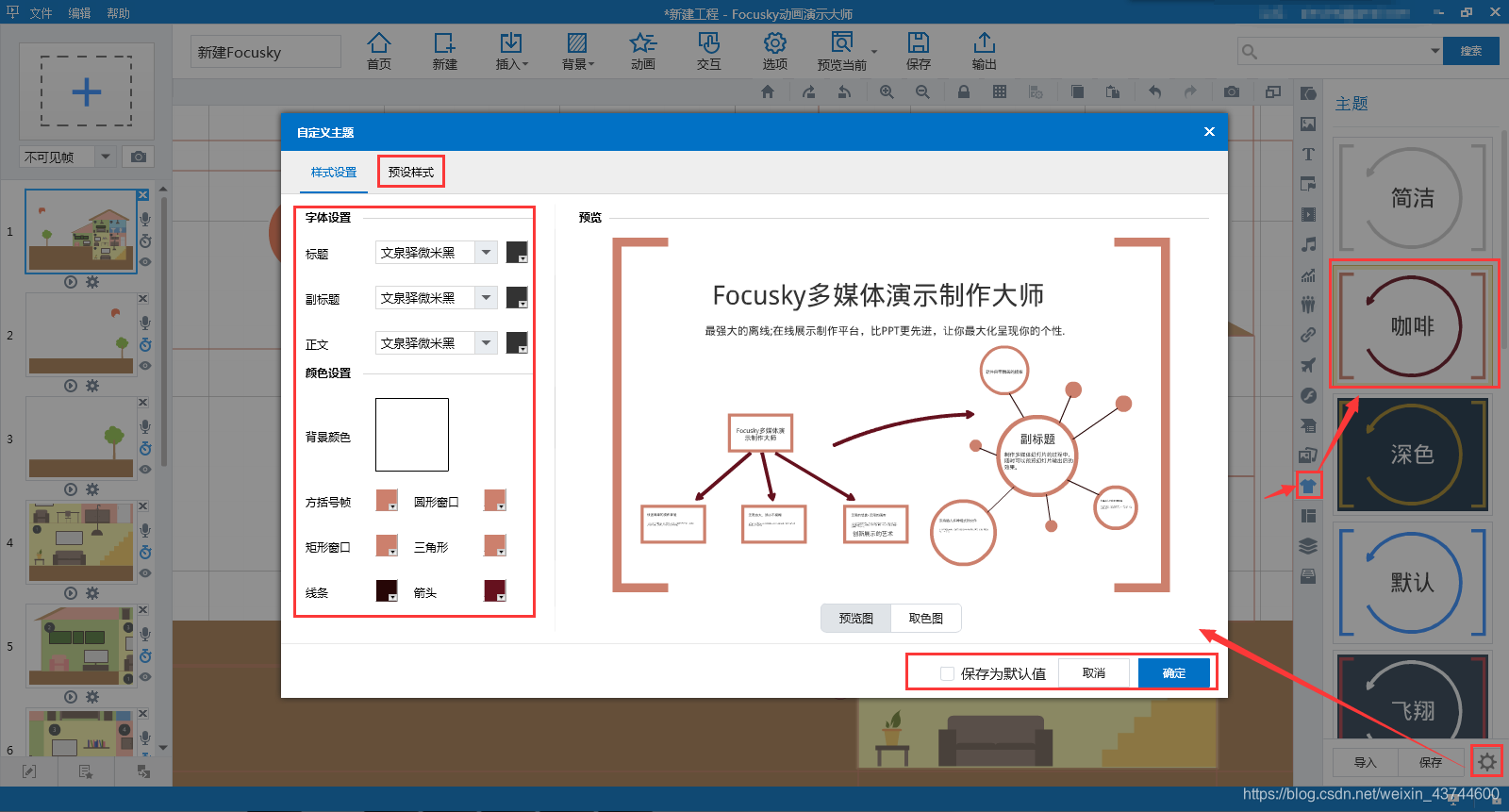1509x812 pixels.
Task: Tick the 保存为默认值 checkbox
Action: click(947, 673)
